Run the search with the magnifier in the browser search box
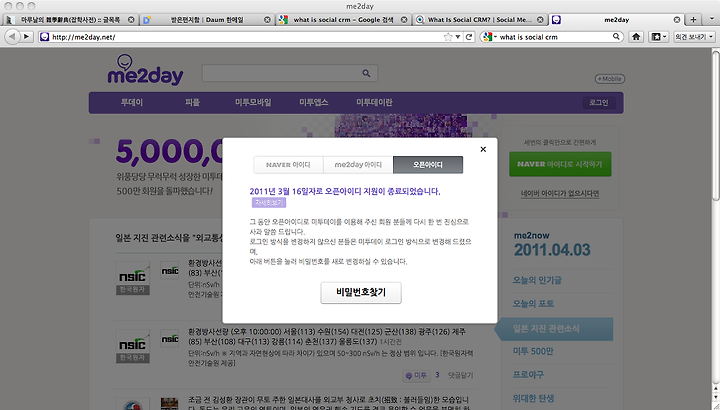Viewport: 720px width, 410px height. [x=616, y=36]
